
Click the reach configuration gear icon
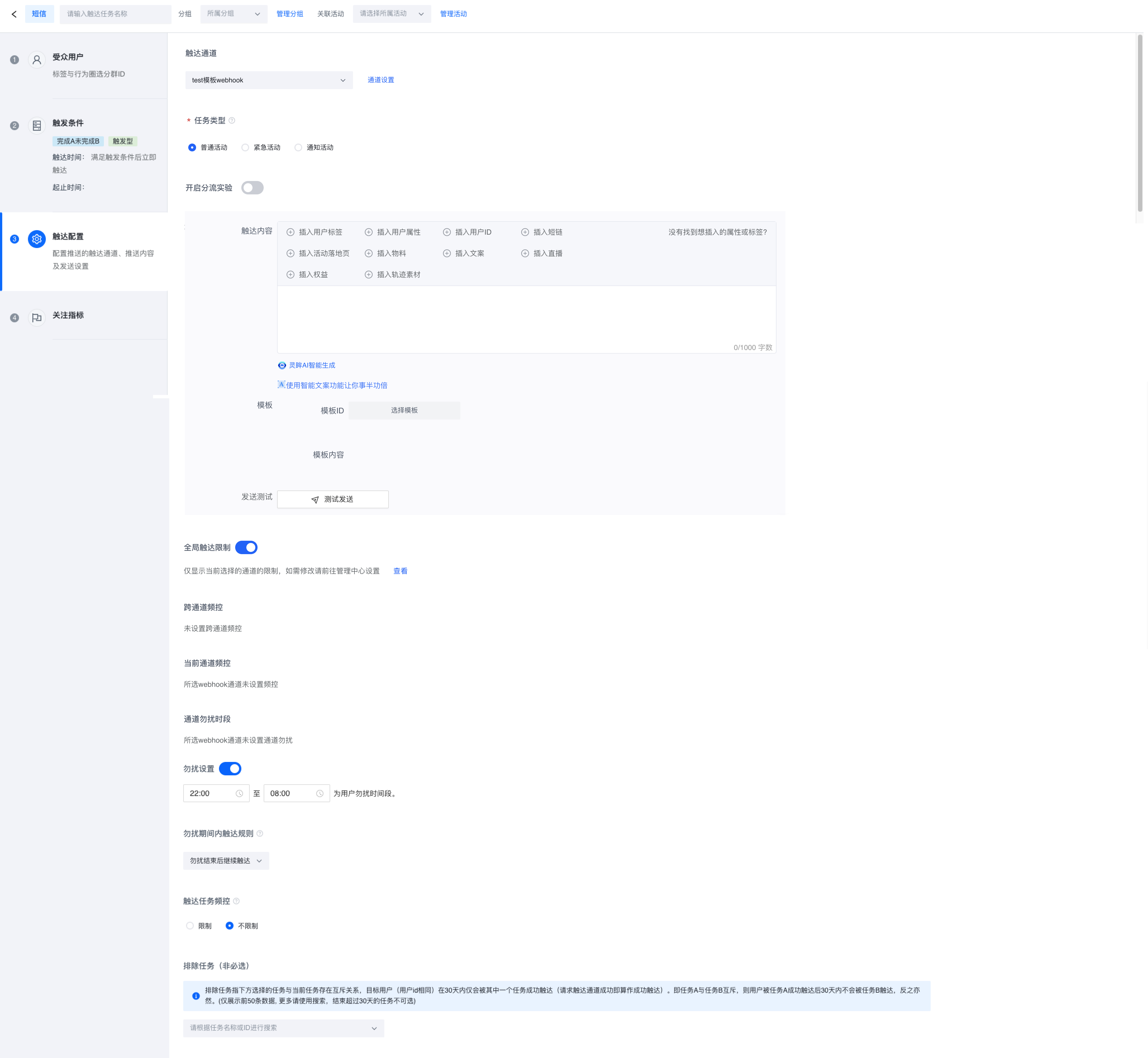(37, 239)
